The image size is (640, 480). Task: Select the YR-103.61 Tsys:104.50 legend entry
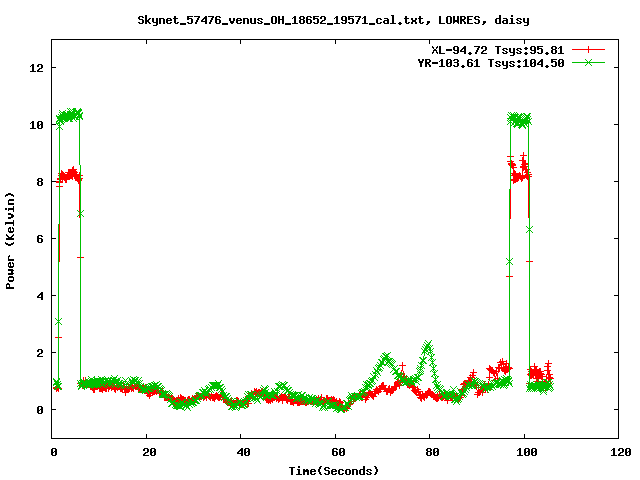pyautogui.click(x=491, y=63)
